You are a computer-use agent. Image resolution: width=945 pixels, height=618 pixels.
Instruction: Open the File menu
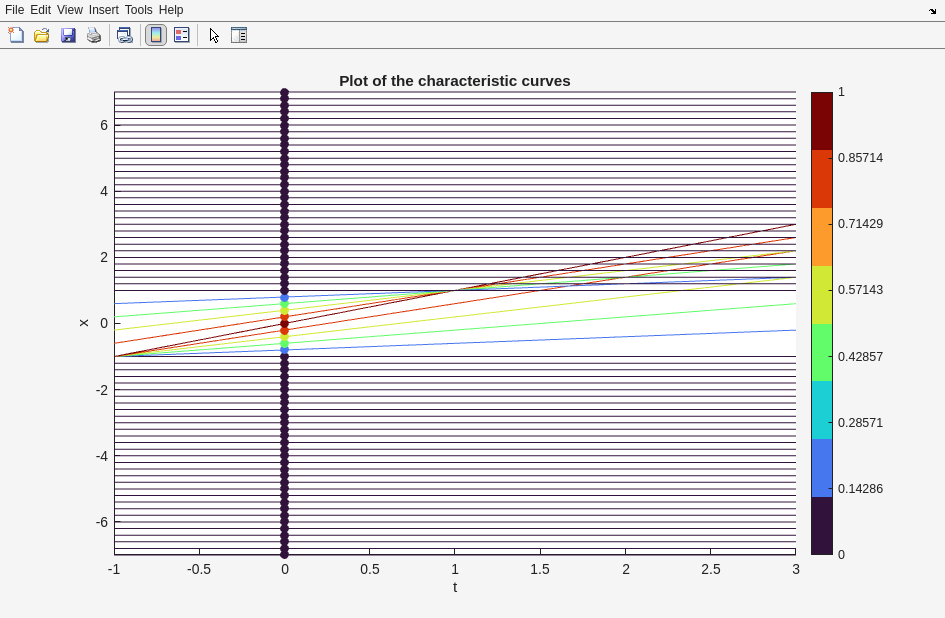[14, 10]
